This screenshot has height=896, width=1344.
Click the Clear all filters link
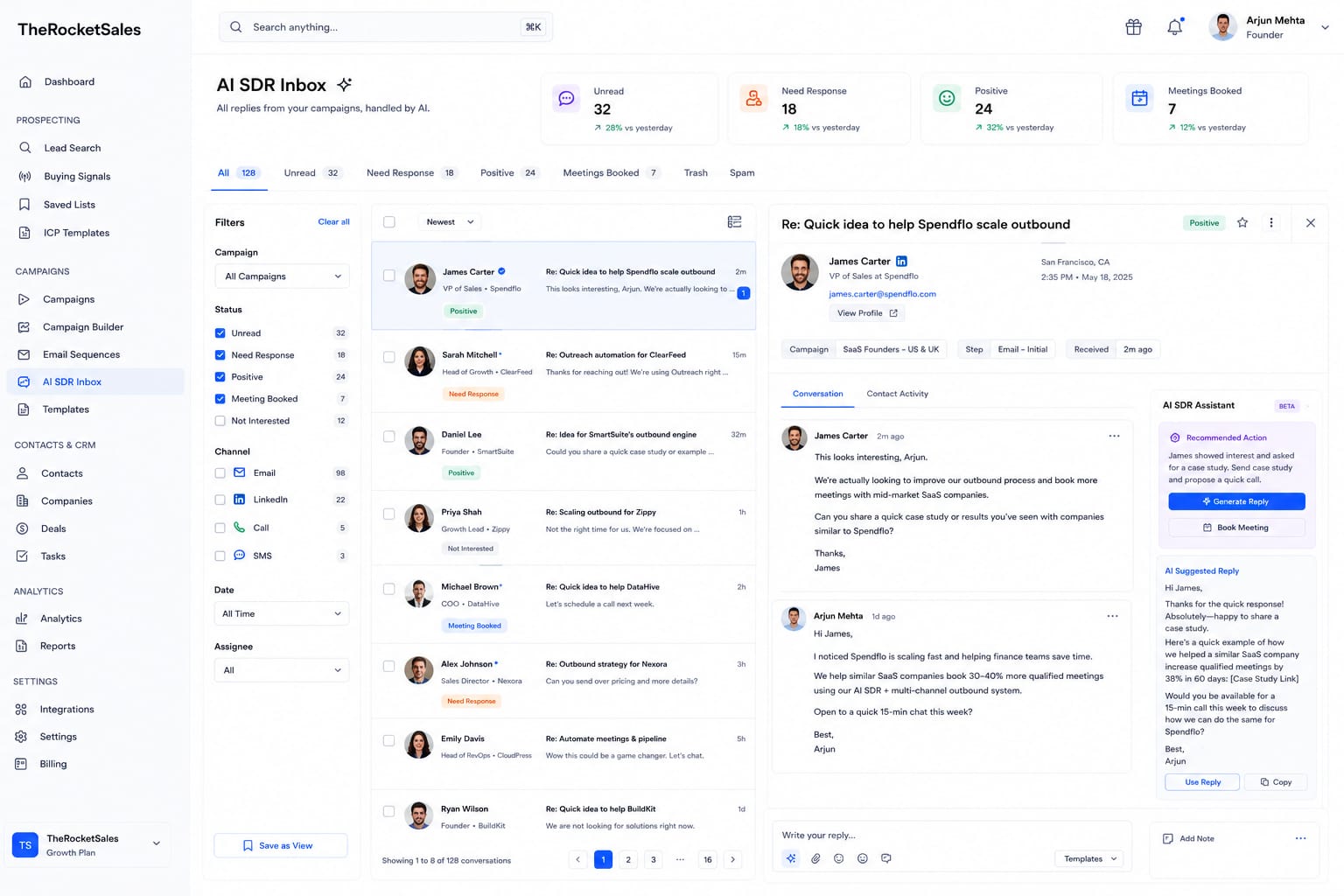pos(333,222)
